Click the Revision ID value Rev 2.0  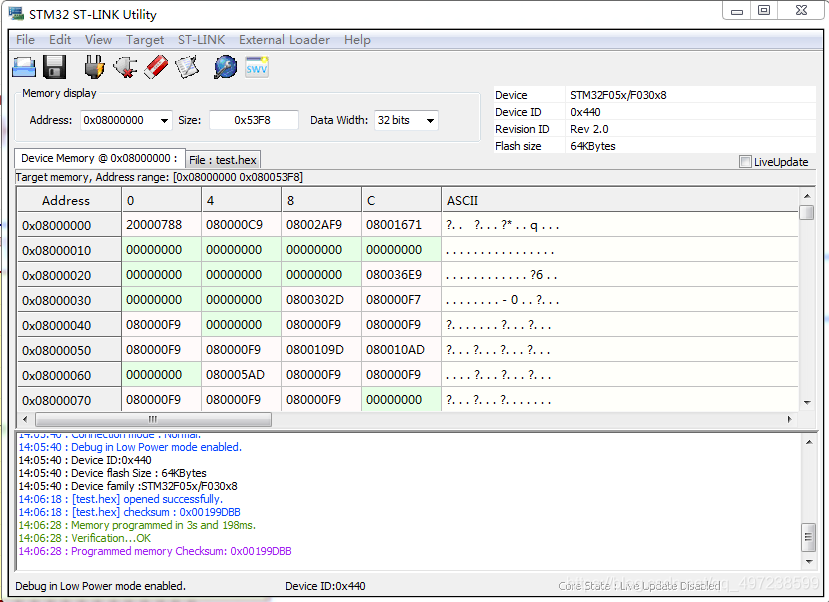coord(589,129)
